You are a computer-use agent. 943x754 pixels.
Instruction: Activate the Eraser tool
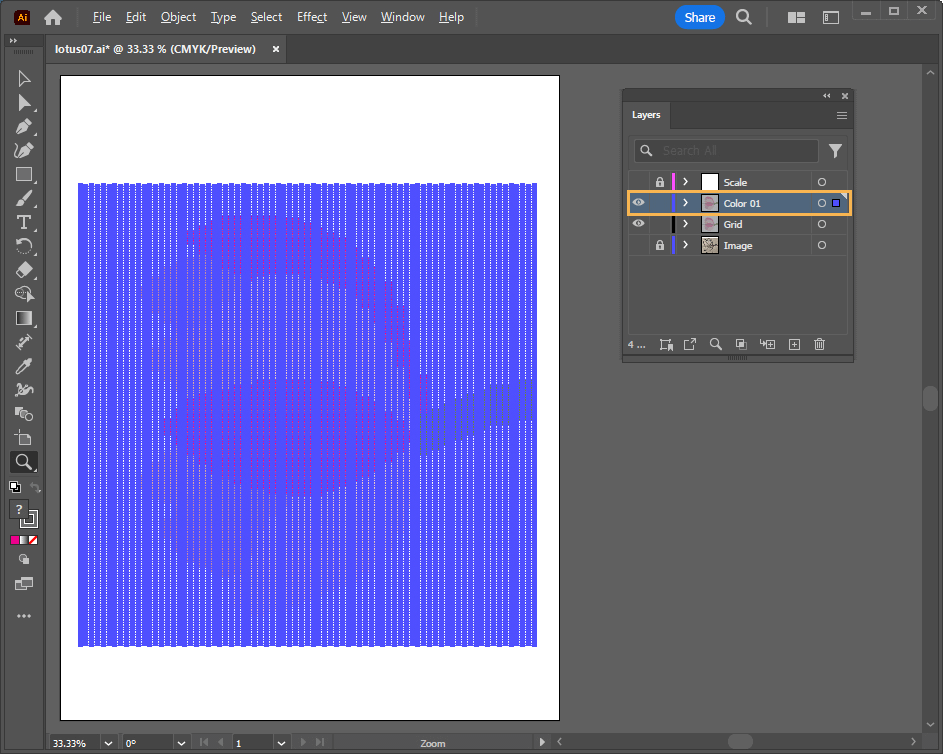[x=24, y=270]
